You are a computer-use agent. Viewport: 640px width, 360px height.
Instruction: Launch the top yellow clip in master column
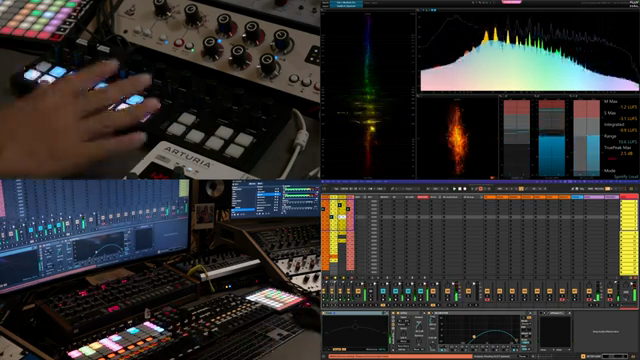629,203
